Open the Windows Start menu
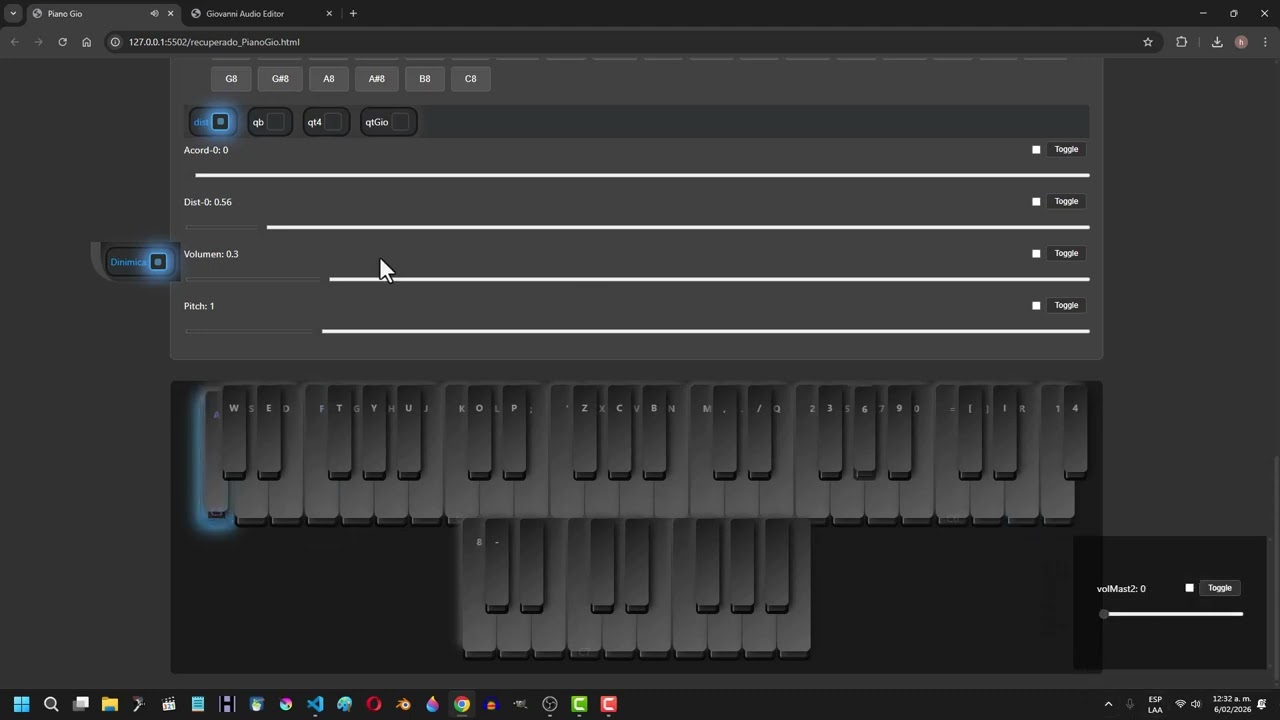The height and width of the screenshot is (720, 1280). [x=21, y=704]
